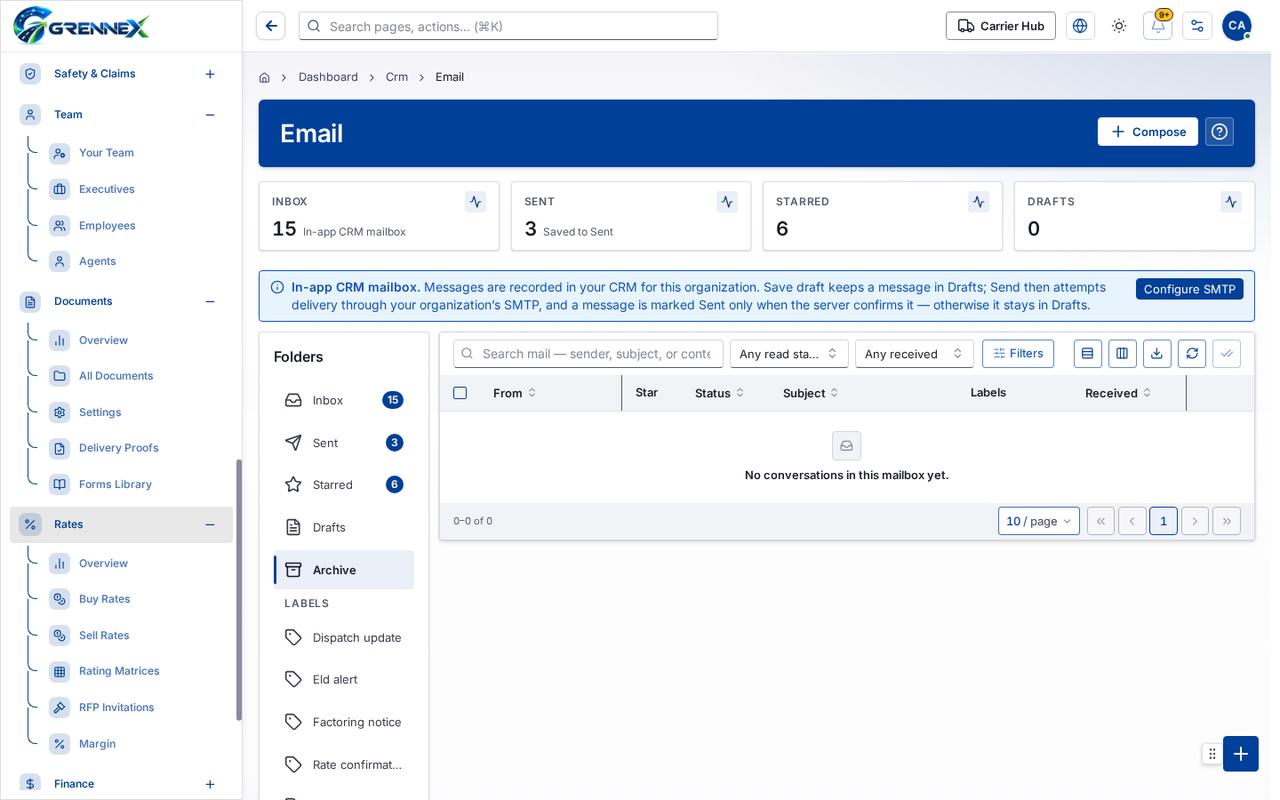Viewport: 1280px width, 800px height.
Task: Select the Dispatch update label
Action: [344, 638]
